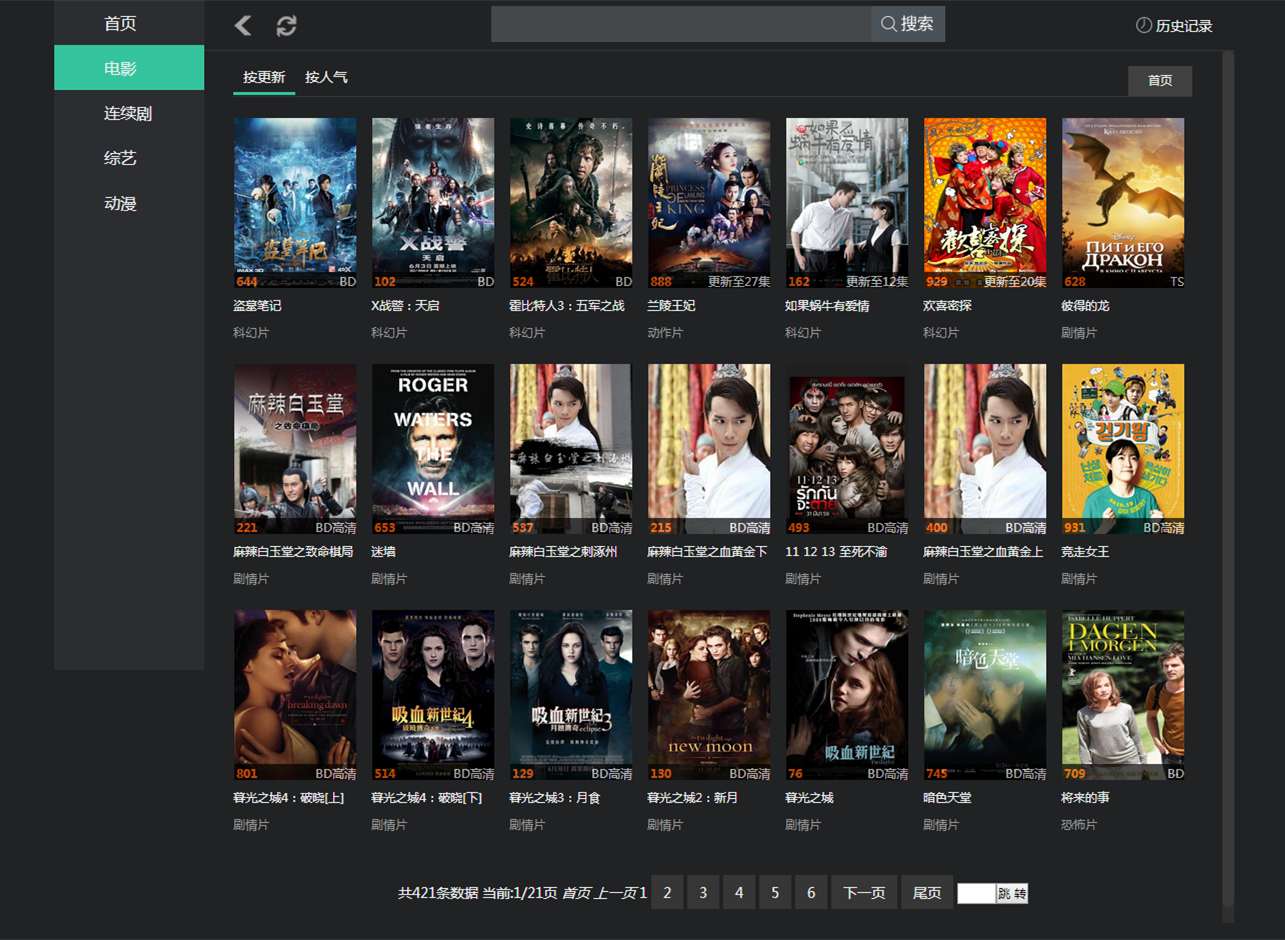The image size is (1285, 940).
Task: Click the title text 迷墙
Action: point(384,551)
